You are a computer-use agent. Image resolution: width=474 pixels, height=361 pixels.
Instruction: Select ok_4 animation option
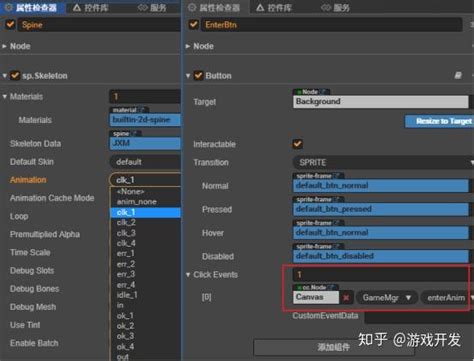[146, 347]
